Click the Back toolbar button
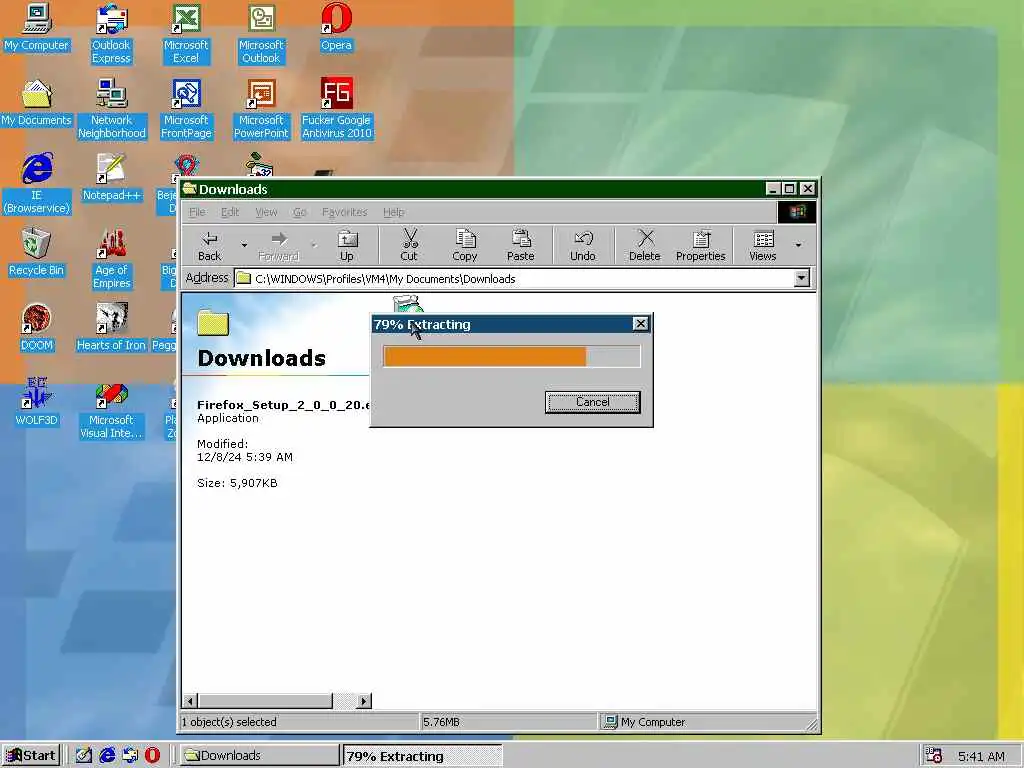 click(x=210, y=246)
